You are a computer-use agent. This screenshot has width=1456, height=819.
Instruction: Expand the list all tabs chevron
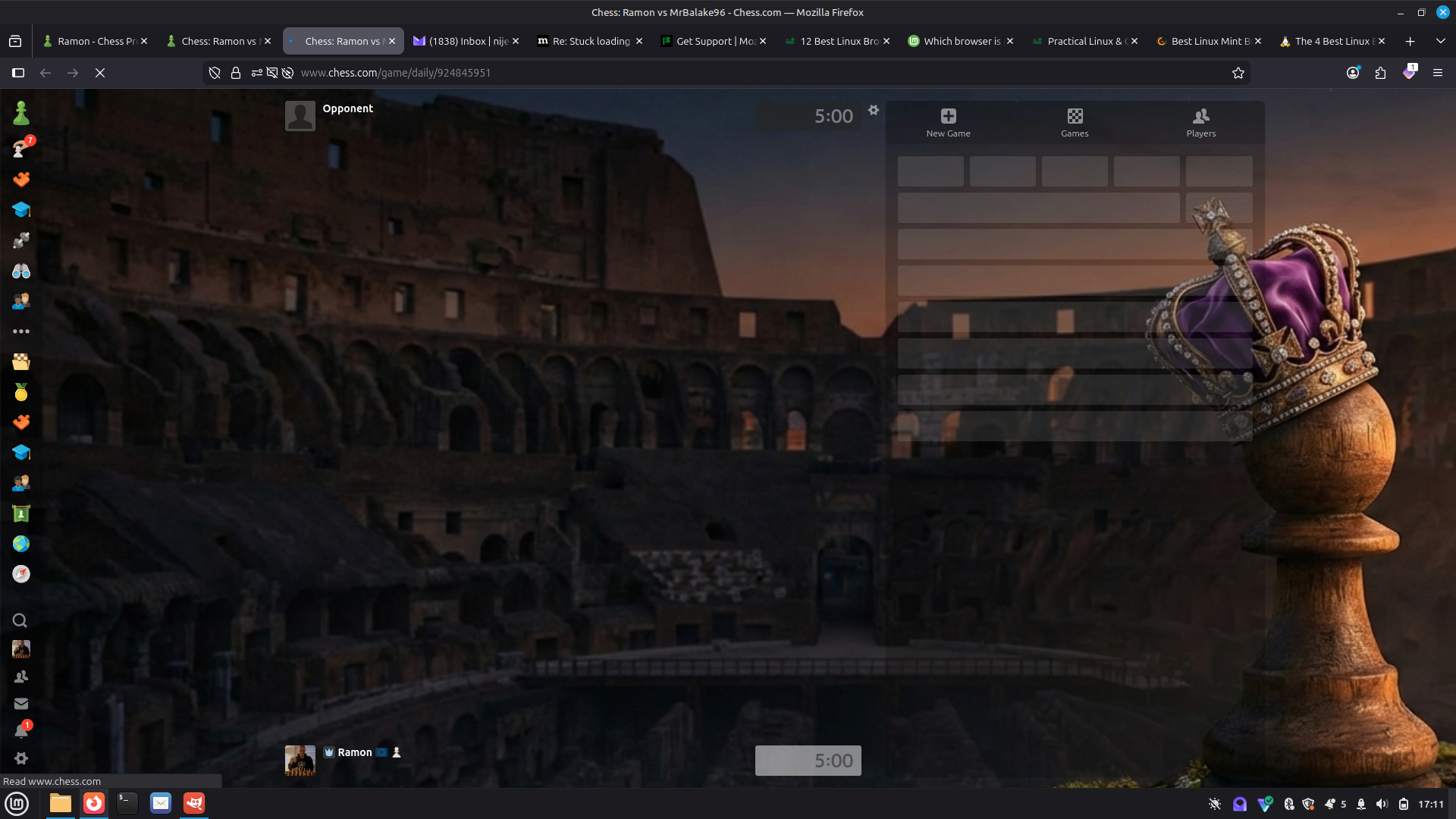[1440, 41]
